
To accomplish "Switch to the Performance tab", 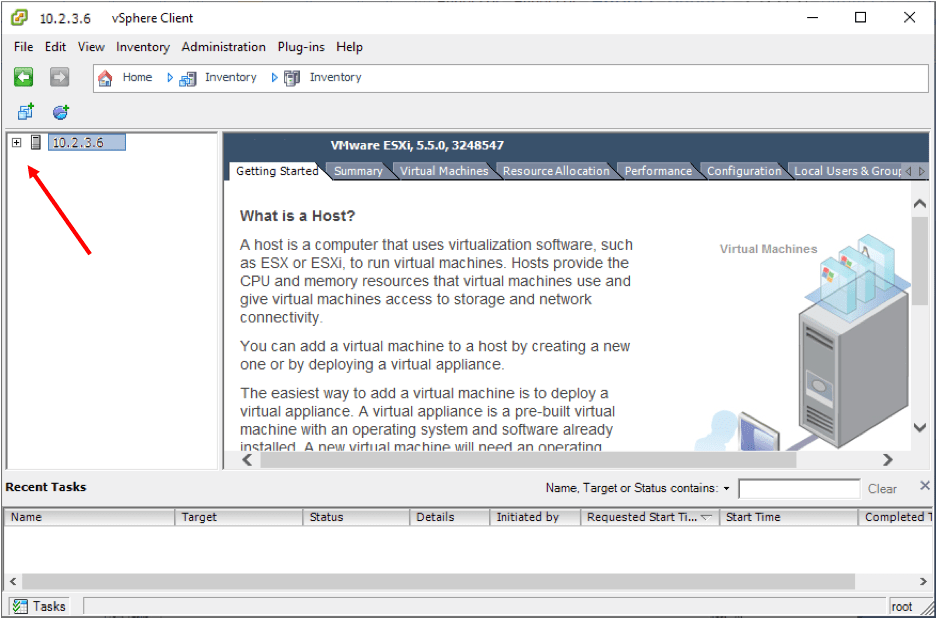I will click(x=658, y=171).
